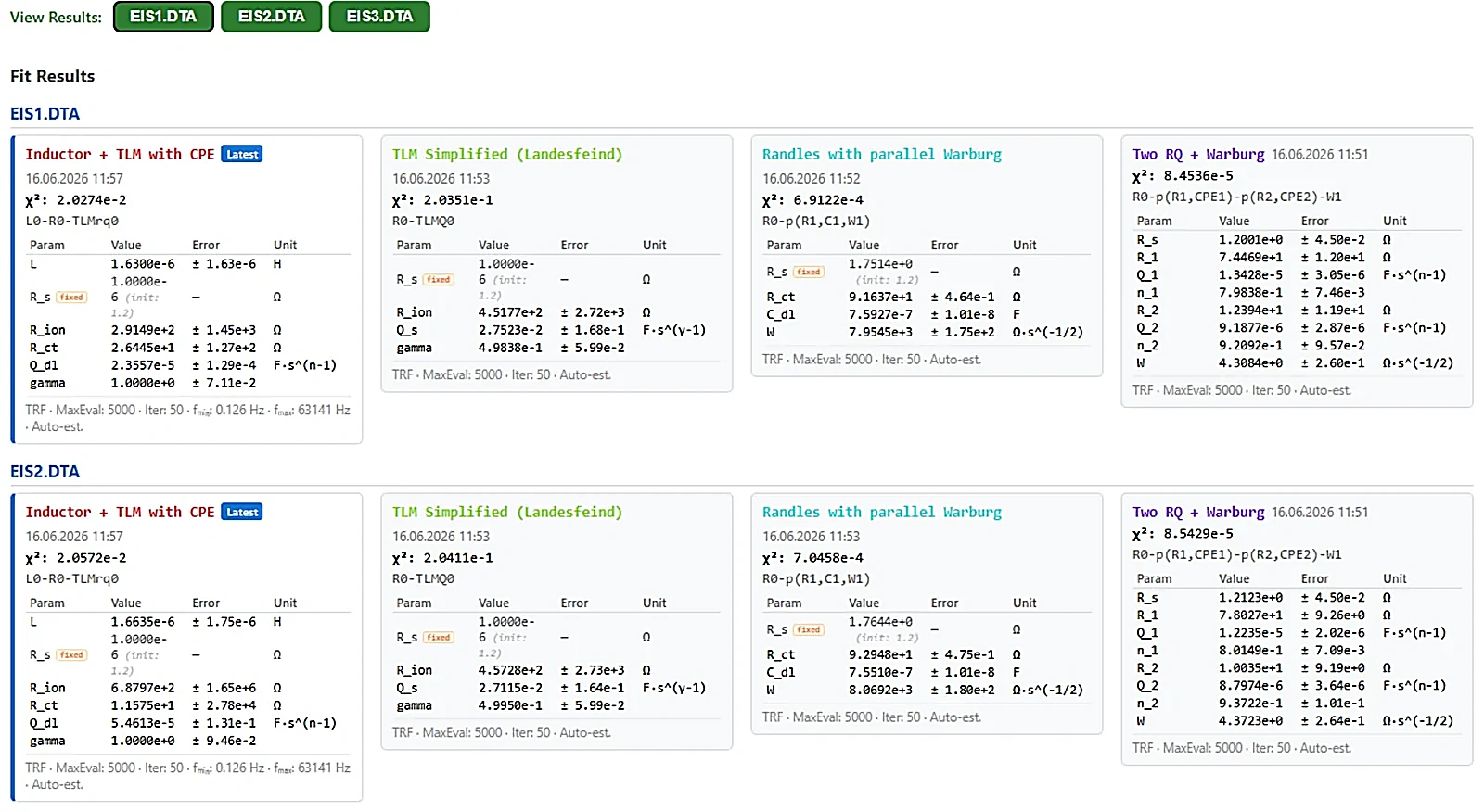
Task: Select the 'TLM Simplified (Landesfeind)' card title under EIS2.DTA
Action: pyautogui.click(x=507, y=512)
